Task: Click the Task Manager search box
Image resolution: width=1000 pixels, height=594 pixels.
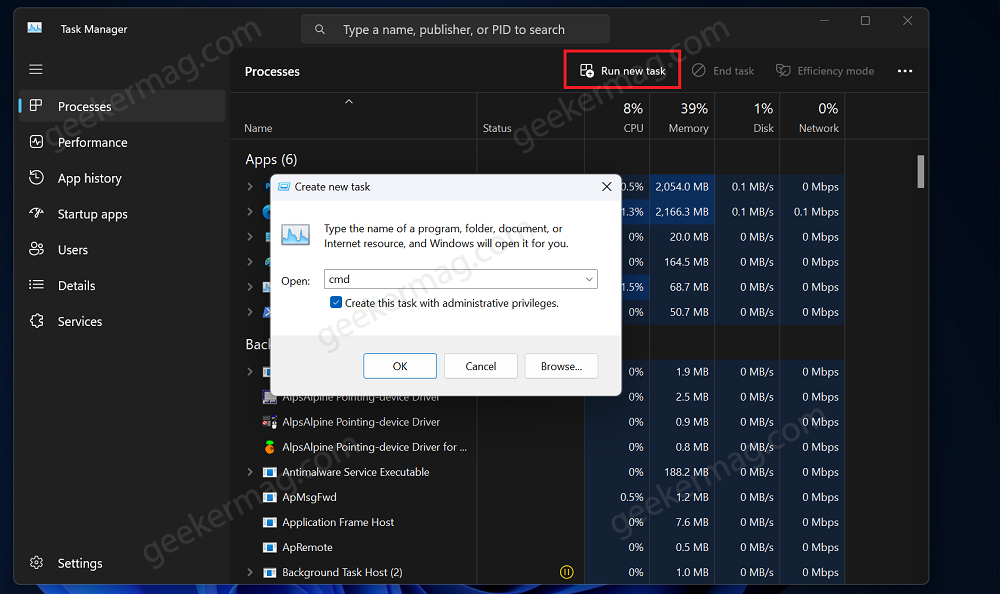Action: pos(455,29)
